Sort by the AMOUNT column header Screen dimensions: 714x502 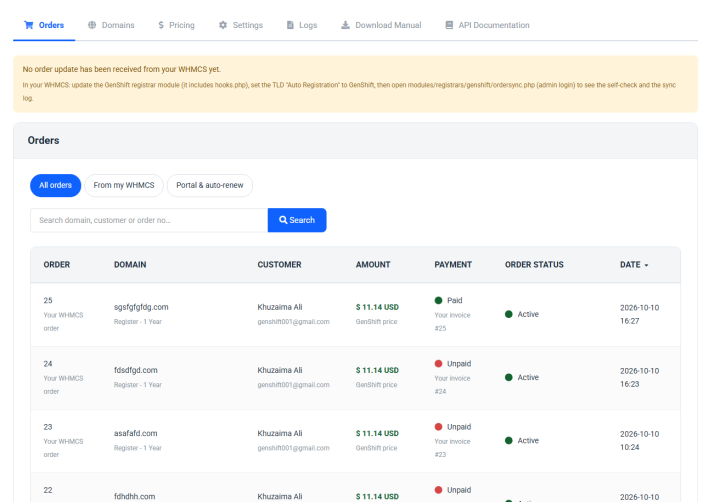tap(373, 265)
